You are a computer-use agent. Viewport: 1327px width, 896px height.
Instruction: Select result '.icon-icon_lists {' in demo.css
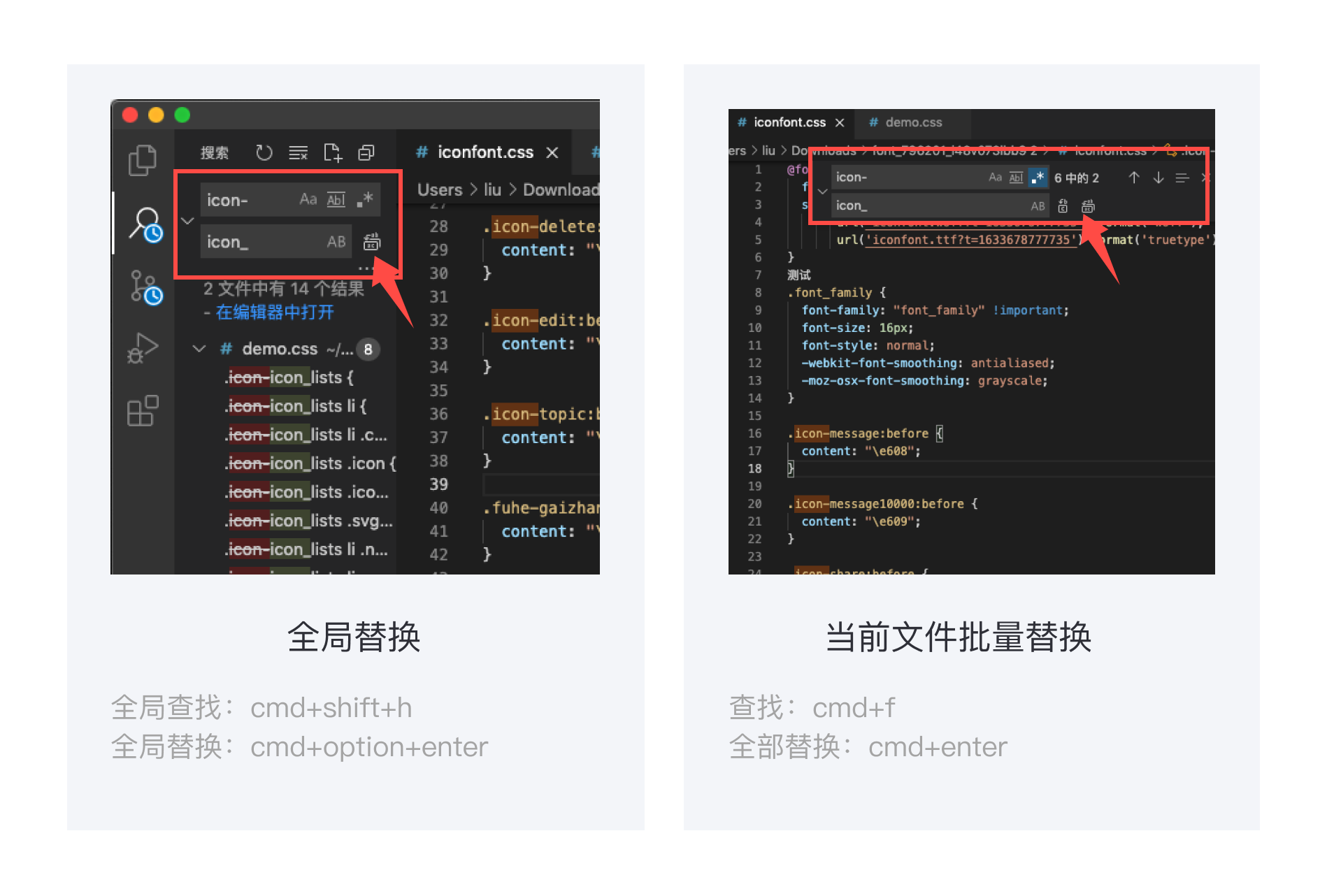click(289, 377)
